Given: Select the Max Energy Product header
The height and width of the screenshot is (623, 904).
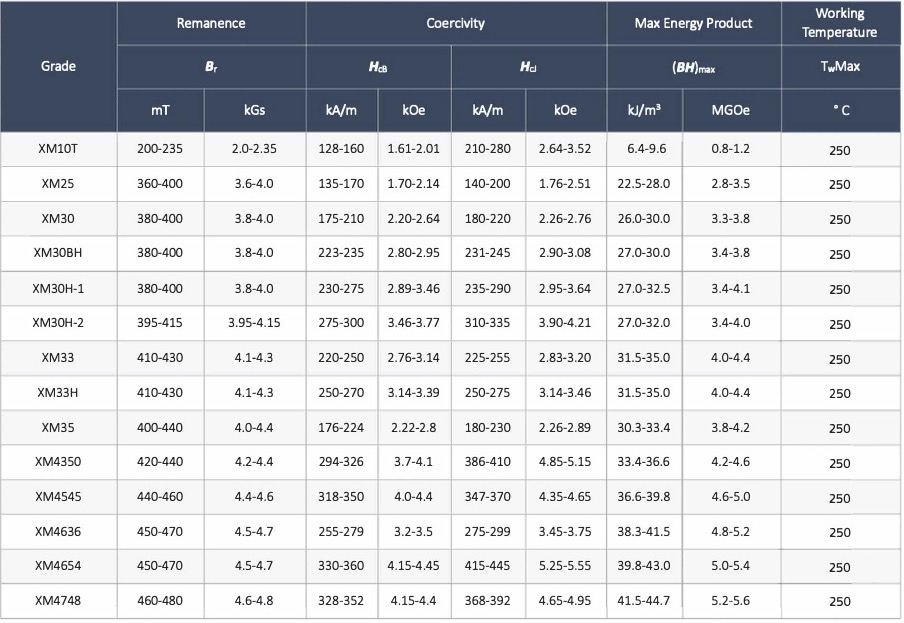Looking at the screenshot, I should (x=693, y=23).
